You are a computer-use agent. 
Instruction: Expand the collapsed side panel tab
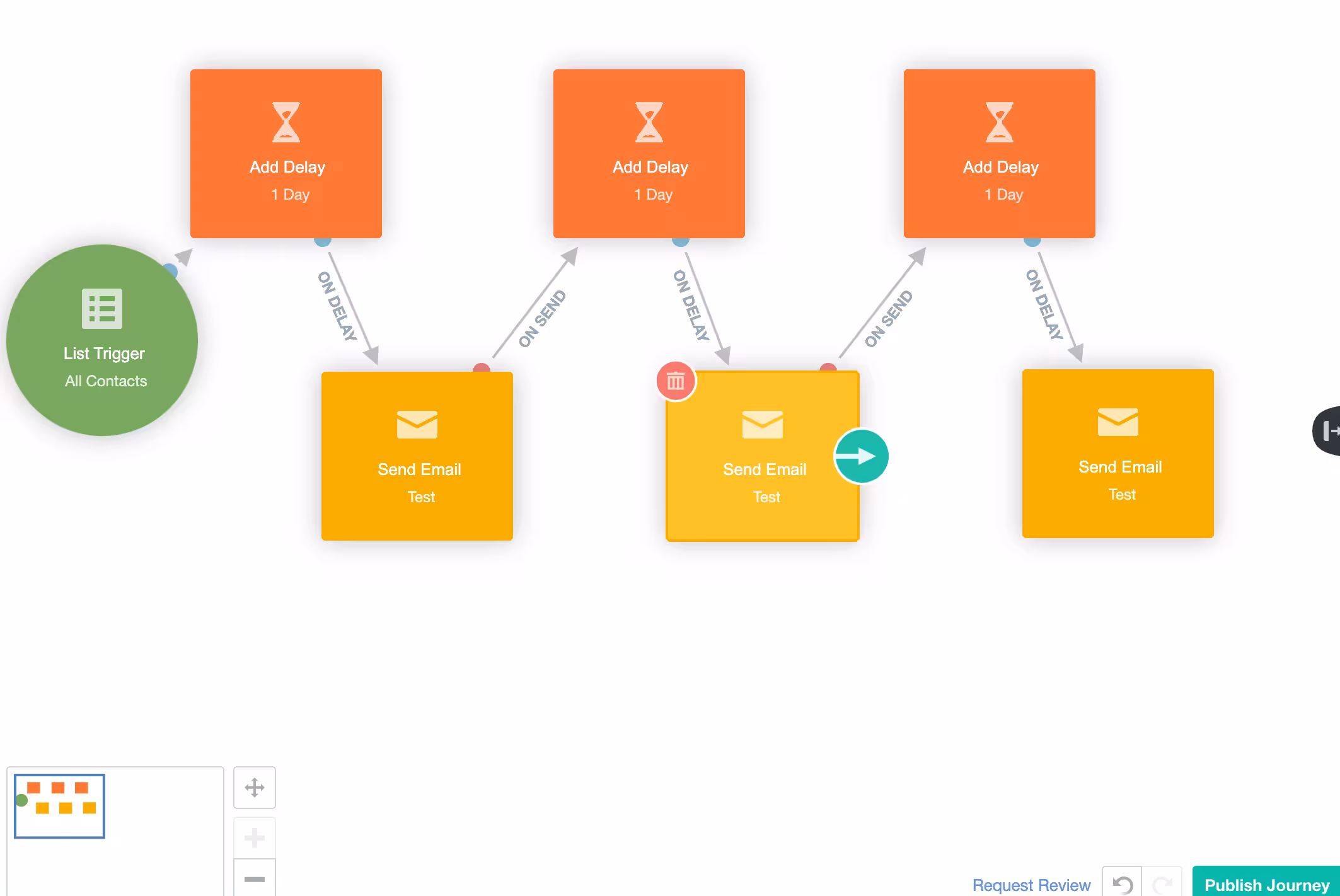pos(1327,431)
